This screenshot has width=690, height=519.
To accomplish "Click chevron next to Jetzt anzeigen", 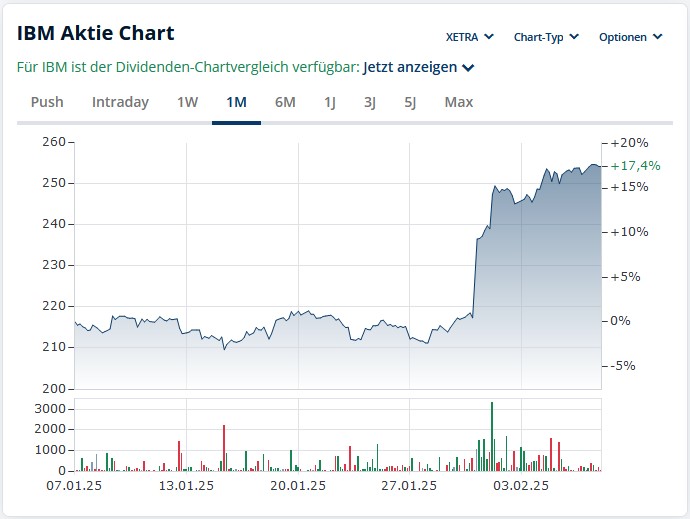I will point(468,68).
